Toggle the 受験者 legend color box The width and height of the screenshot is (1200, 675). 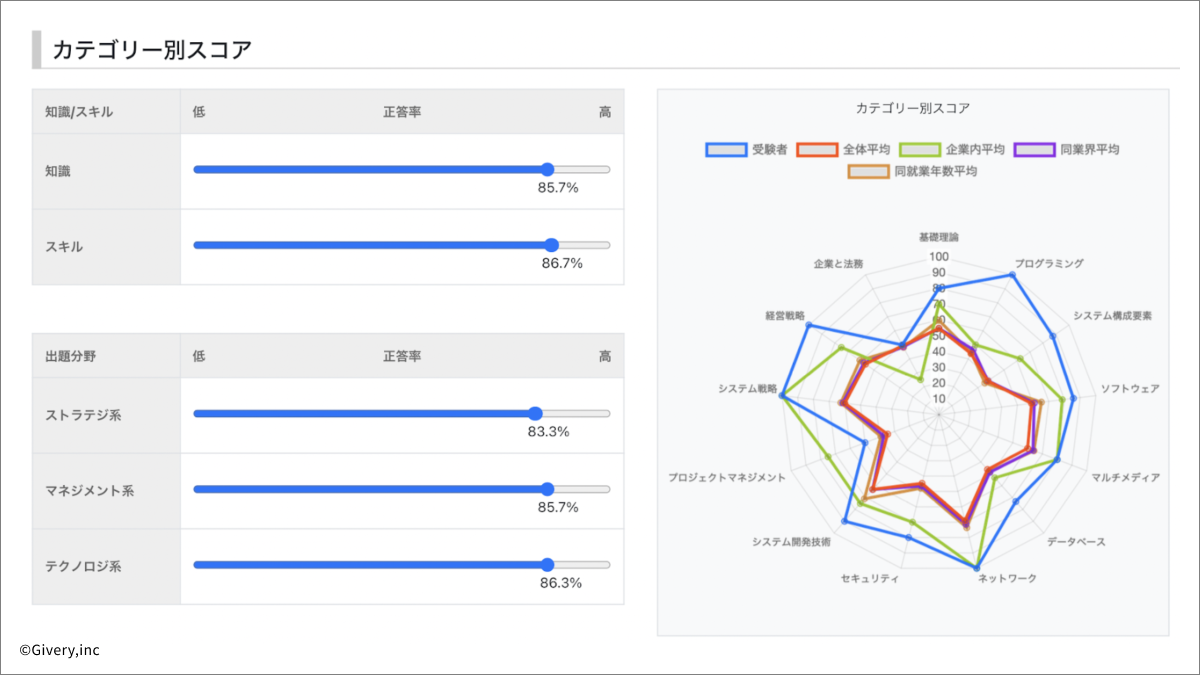[x=726, y=150]
